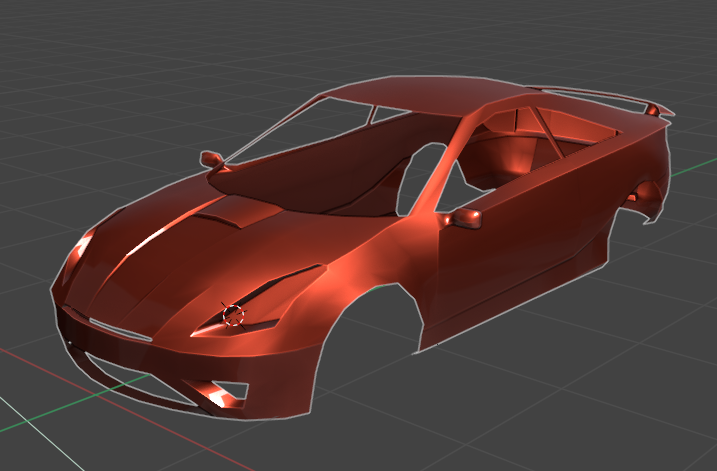Image resolution: width=717 pixels, height=471 pixels.
Task: Click the rear wheel arch cutout
Action: coord(640,205)
